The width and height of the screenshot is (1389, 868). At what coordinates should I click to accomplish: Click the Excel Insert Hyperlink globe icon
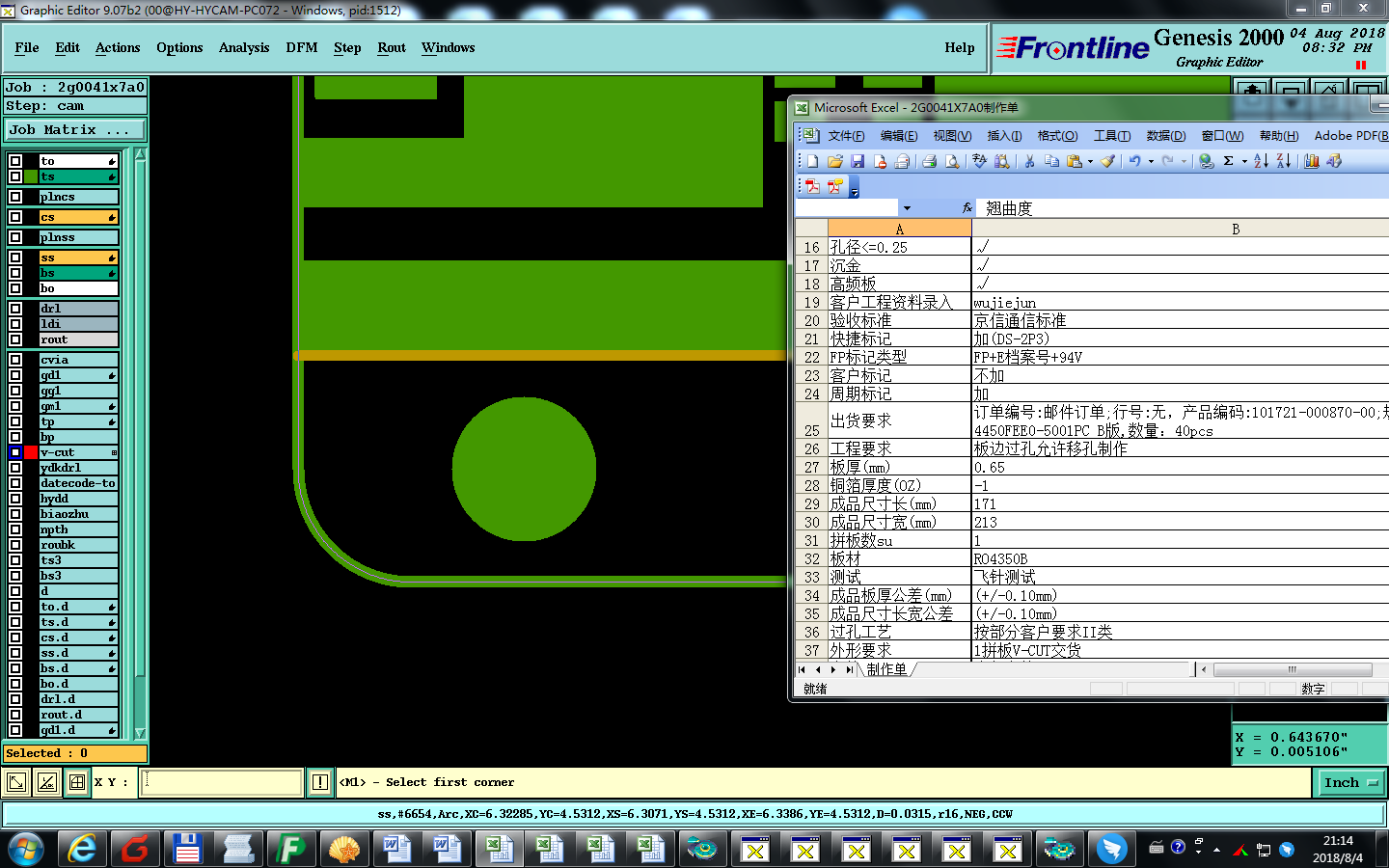click(x=1207, y=161)
